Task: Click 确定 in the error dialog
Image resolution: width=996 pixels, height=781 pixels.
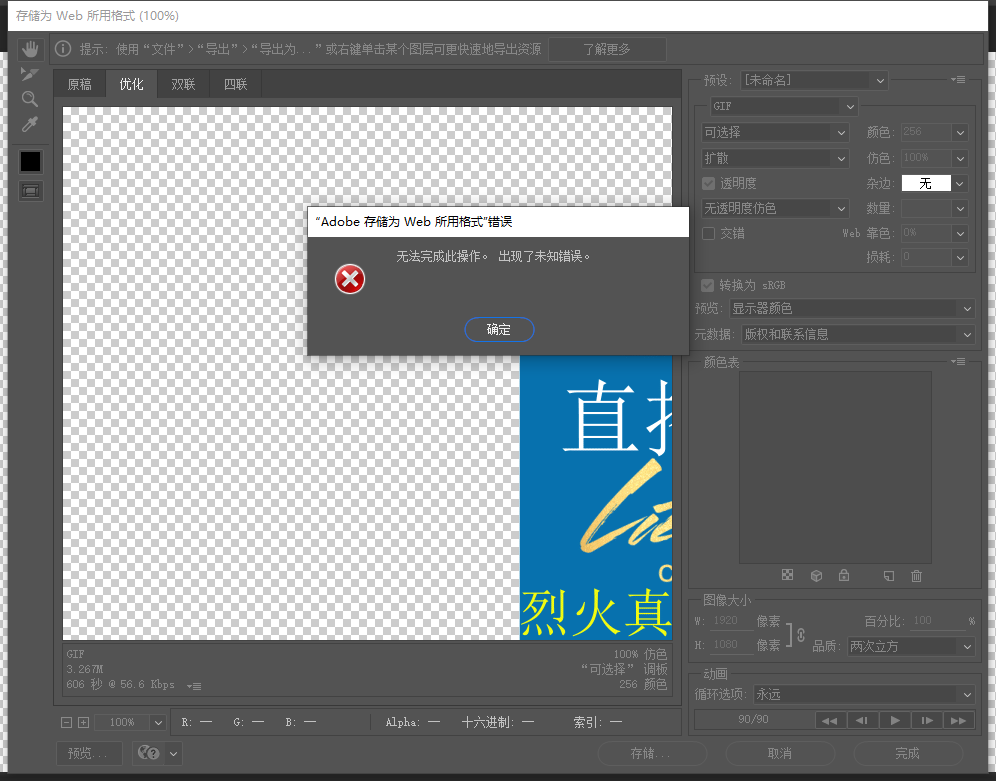Action: point(499,329)
